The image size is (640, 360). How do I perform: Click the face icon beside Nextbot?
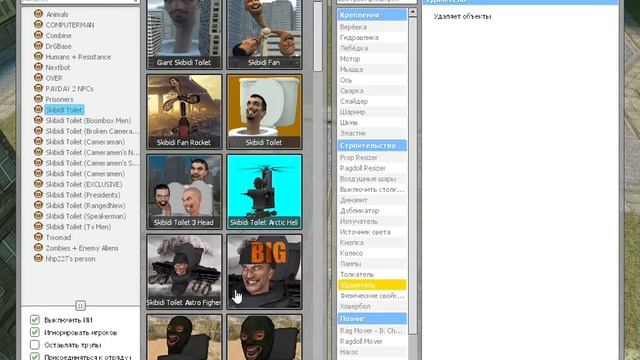(x=38, y=67)
